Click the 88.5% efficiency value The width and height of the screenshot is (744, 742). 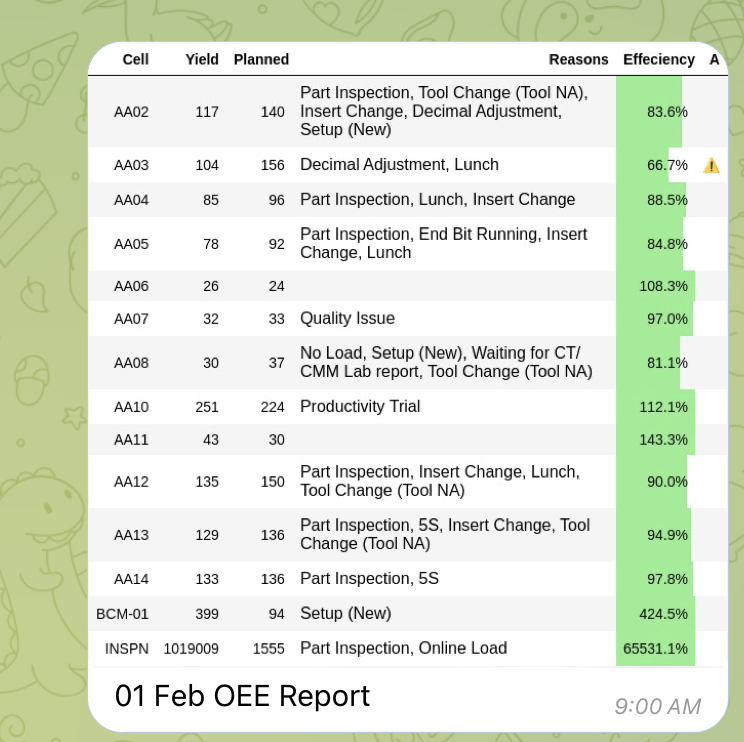pos(667,200)
